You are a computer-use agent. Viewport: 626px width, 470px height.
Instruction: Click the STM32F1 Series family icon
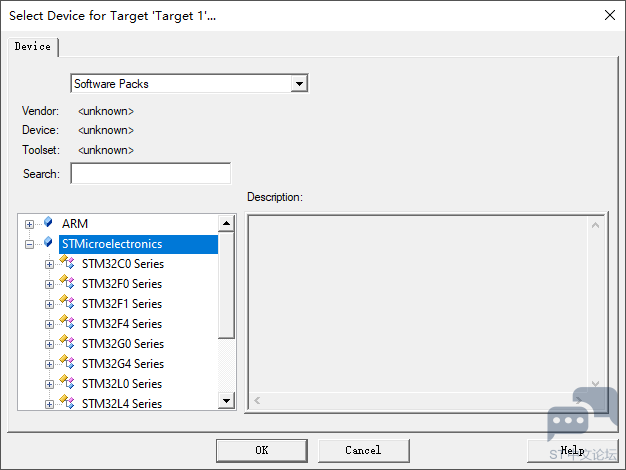point(67,302)
